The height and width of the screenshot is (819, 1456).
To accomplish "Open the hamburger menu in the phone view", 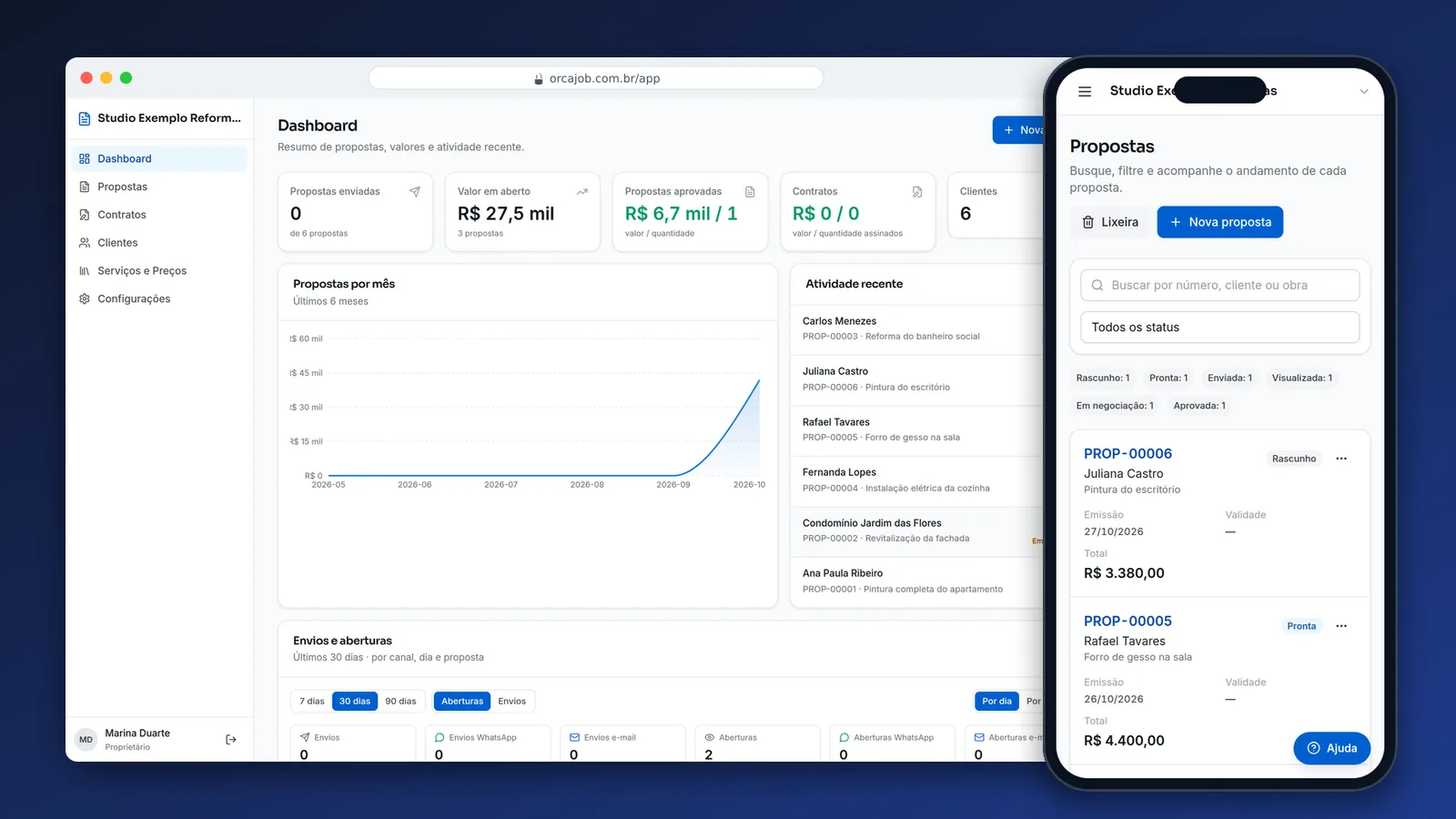I will pos(1085,91).
